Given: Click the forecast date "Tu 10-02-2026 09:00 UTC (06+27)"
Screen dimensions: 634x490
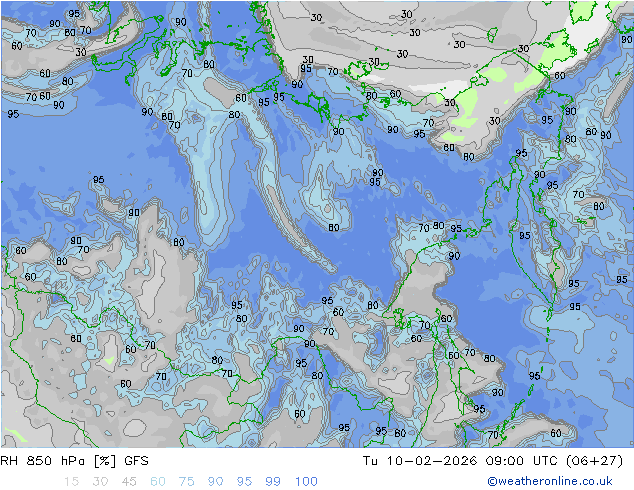Looking at the screenshot, I should pos(493,461).
